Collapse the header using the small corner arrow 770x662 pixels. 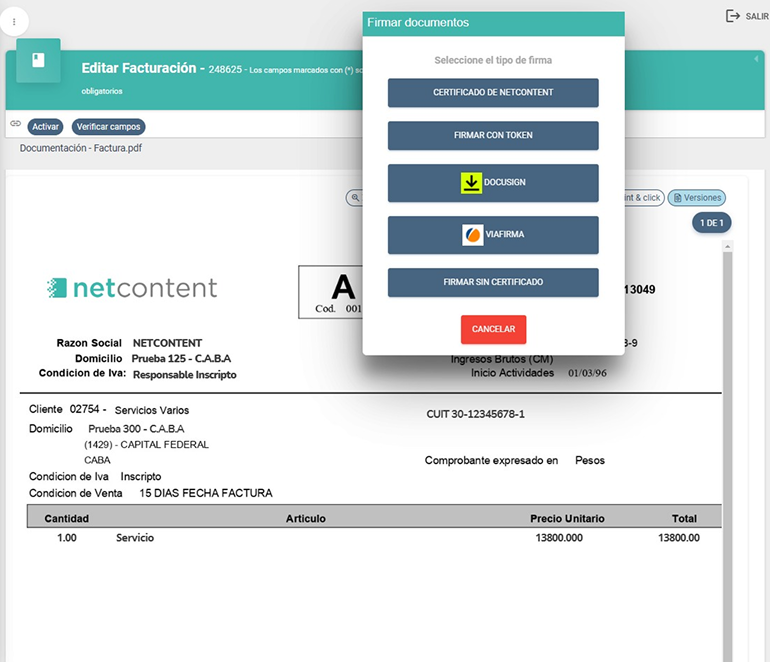[x=756, y=59]
